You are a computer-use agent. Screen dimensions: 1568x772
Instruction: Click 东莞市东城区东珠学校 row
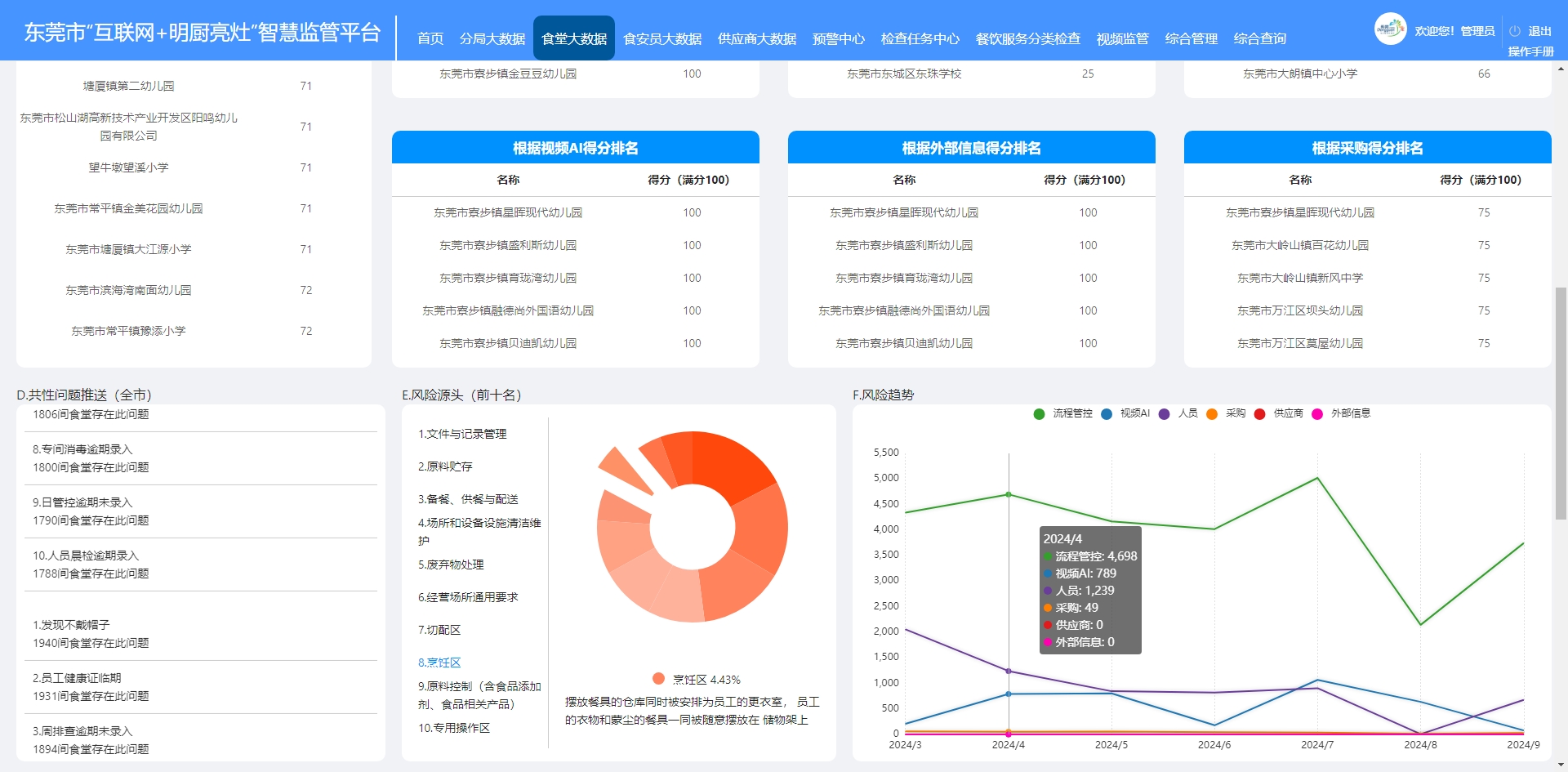point(972,74)
